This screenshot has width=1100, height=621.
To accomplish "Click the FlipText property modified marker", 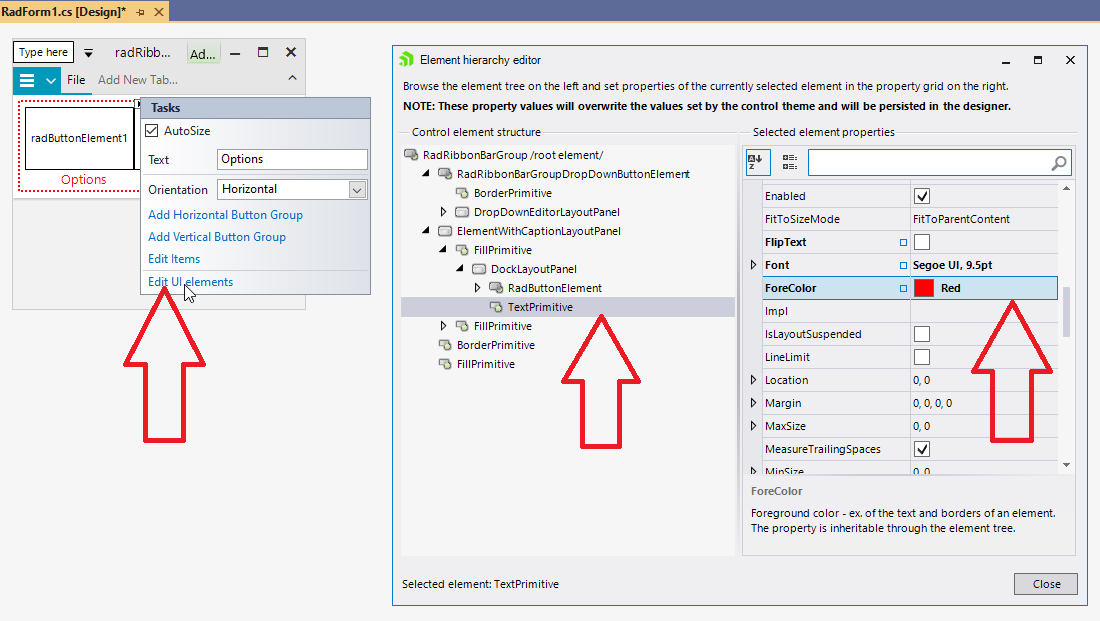I will tap(904, 242).
